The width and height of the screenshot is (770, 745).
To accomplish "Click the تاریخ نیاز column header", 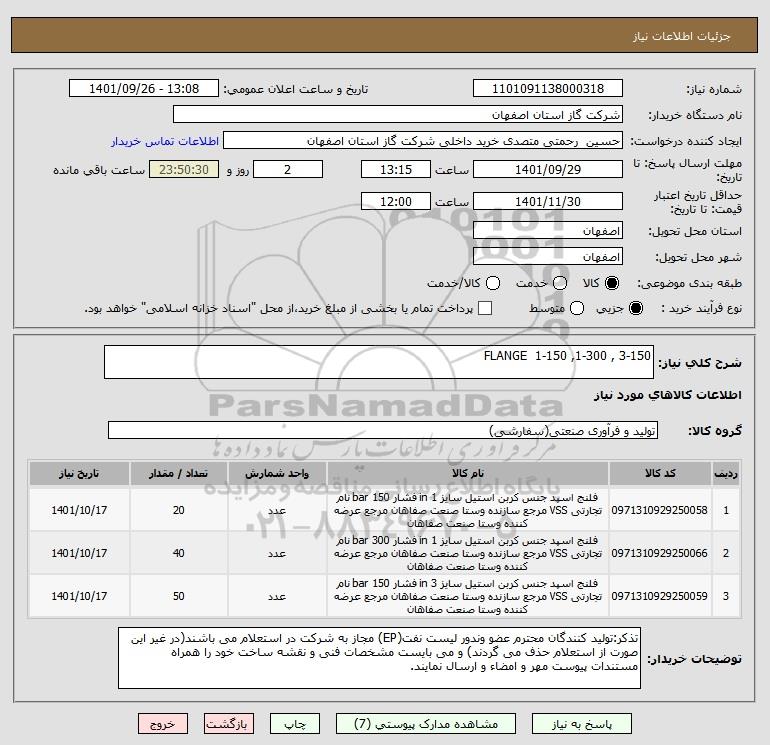I will 79,473.
